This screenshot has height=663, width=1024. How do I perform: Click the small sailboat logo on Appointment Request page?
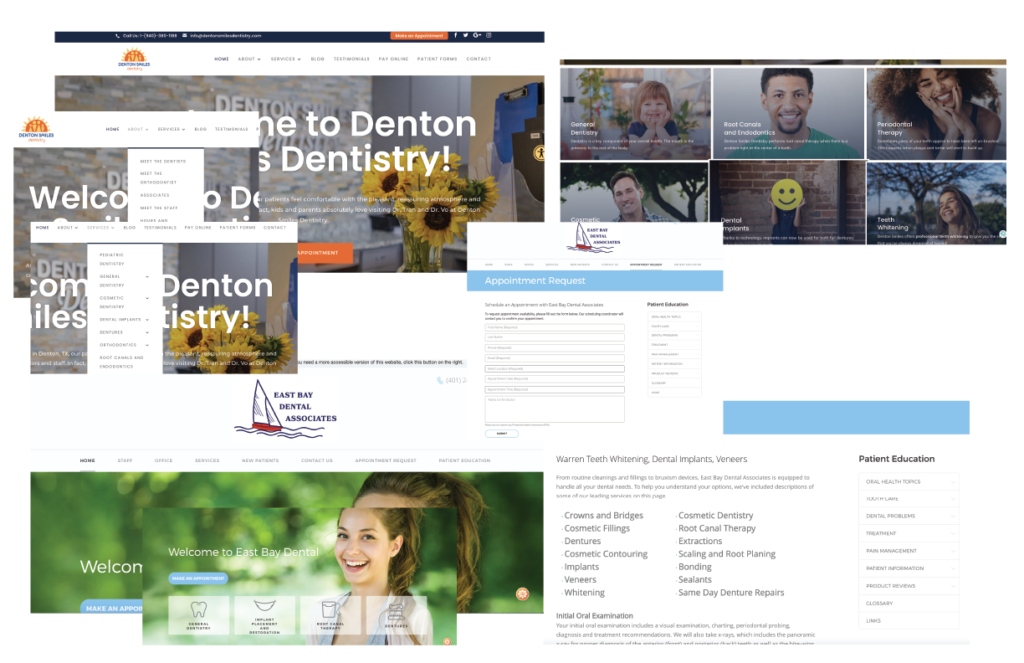coord(594,237)
